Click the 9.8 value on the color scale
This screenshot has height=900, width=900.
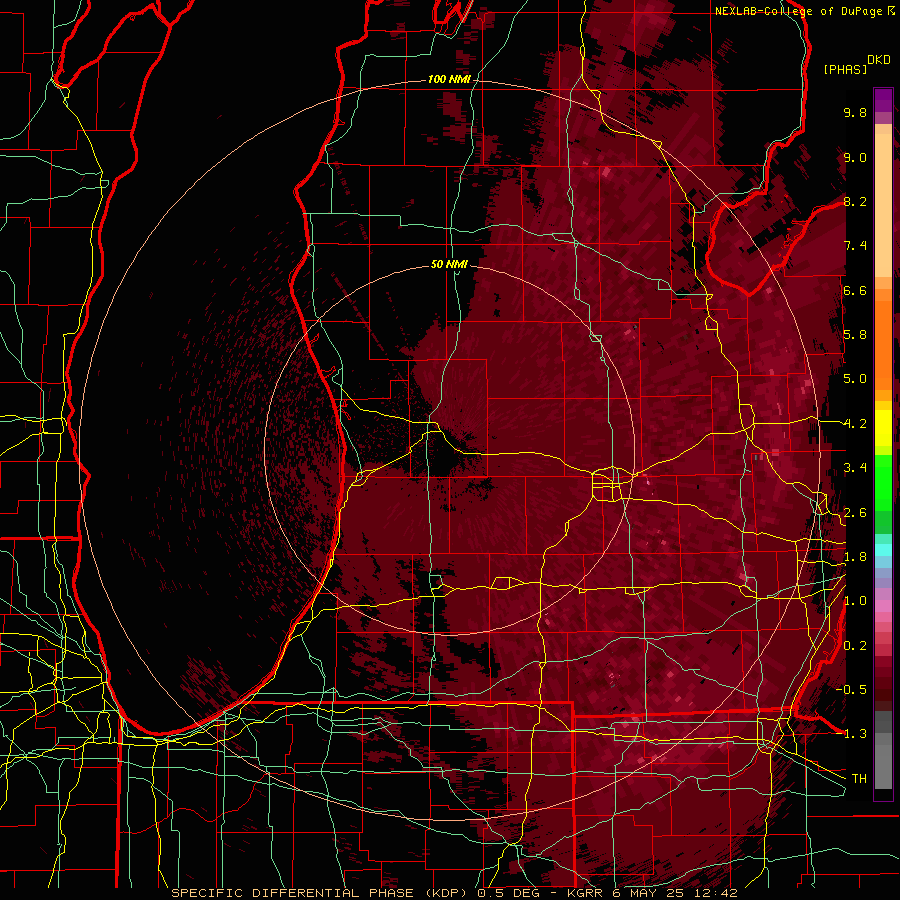tap(855, 112)
